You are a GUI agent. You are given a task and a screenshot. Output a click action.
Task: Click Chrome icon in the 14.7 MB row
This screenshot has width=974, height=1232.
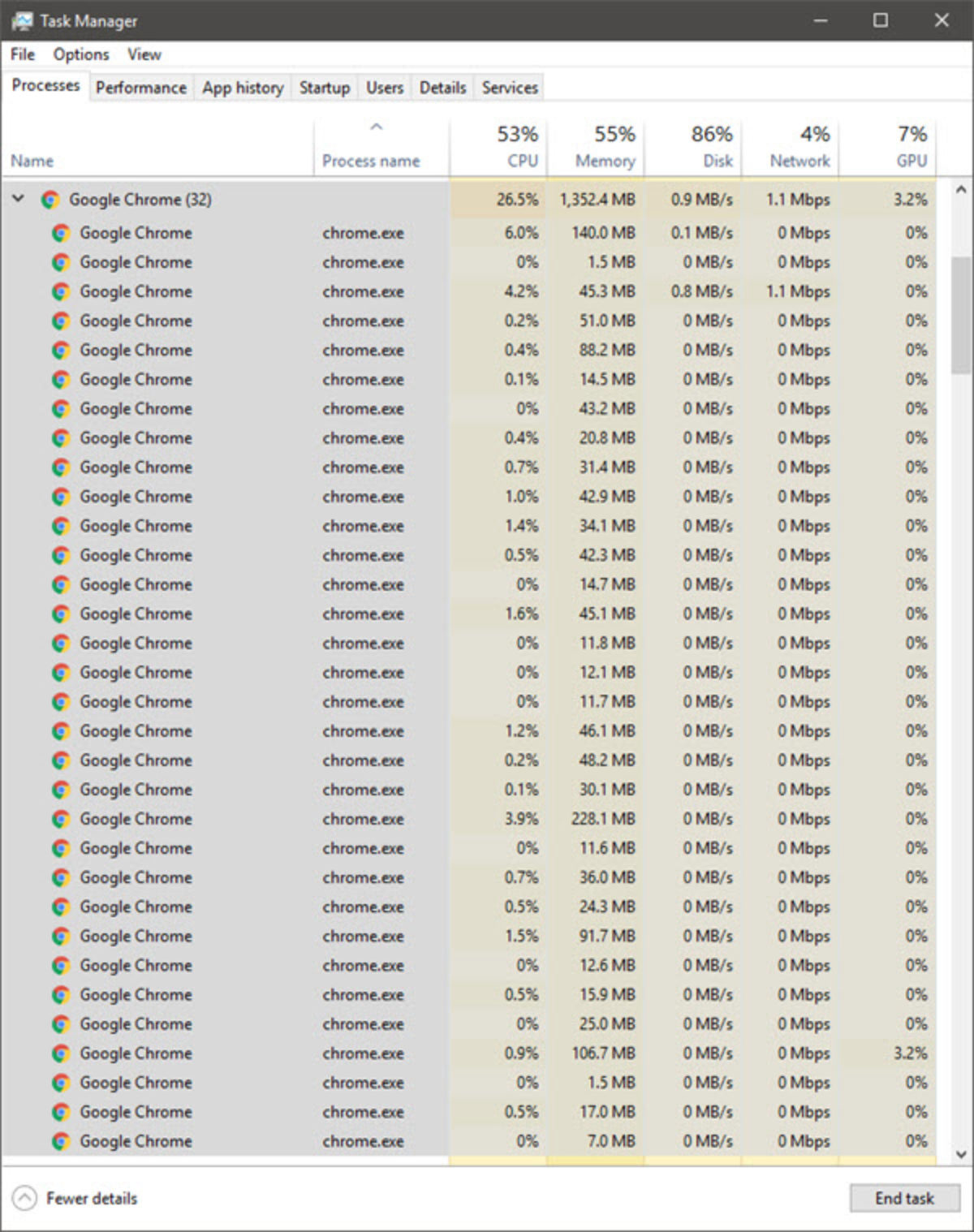(61, 585)
